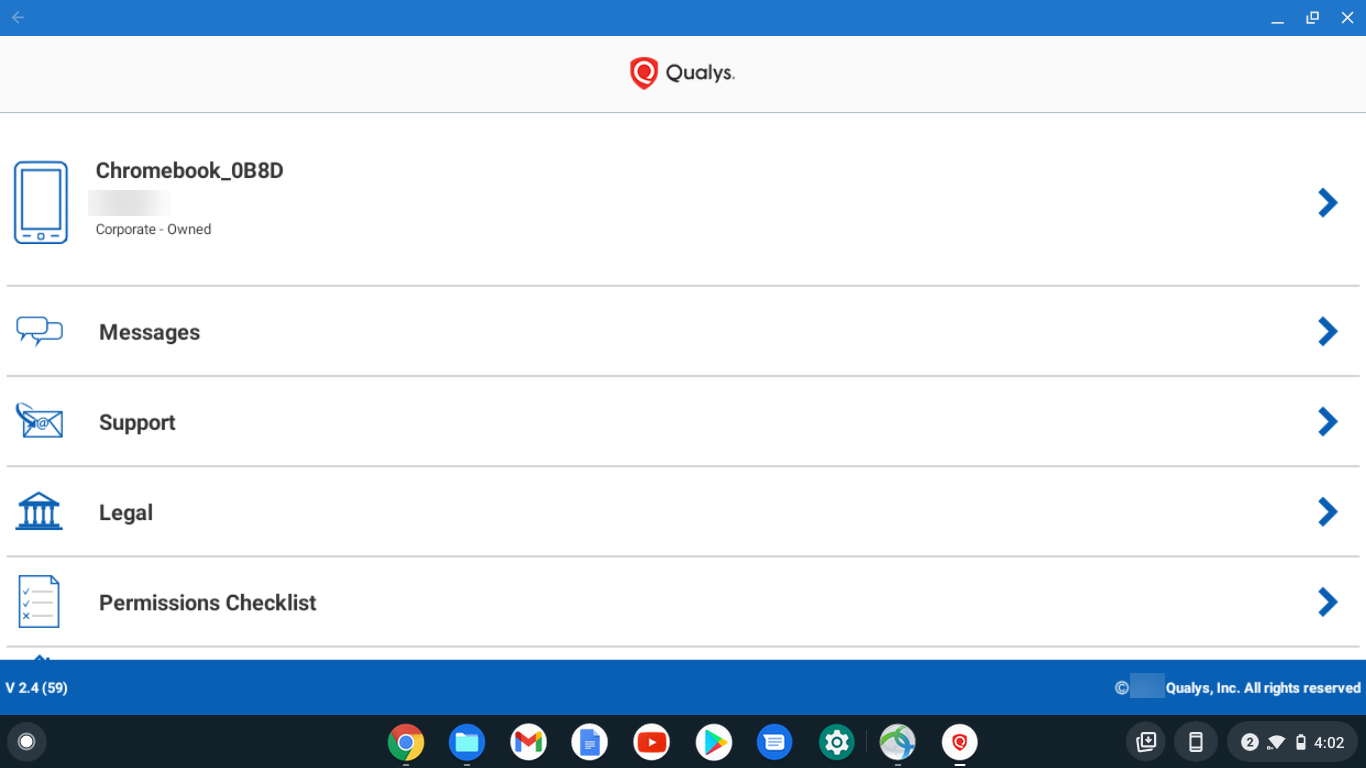Screen dimensions: 1366x768
Task: Click the Qualys app icon in shelf
Action: [x=960, y=742]
